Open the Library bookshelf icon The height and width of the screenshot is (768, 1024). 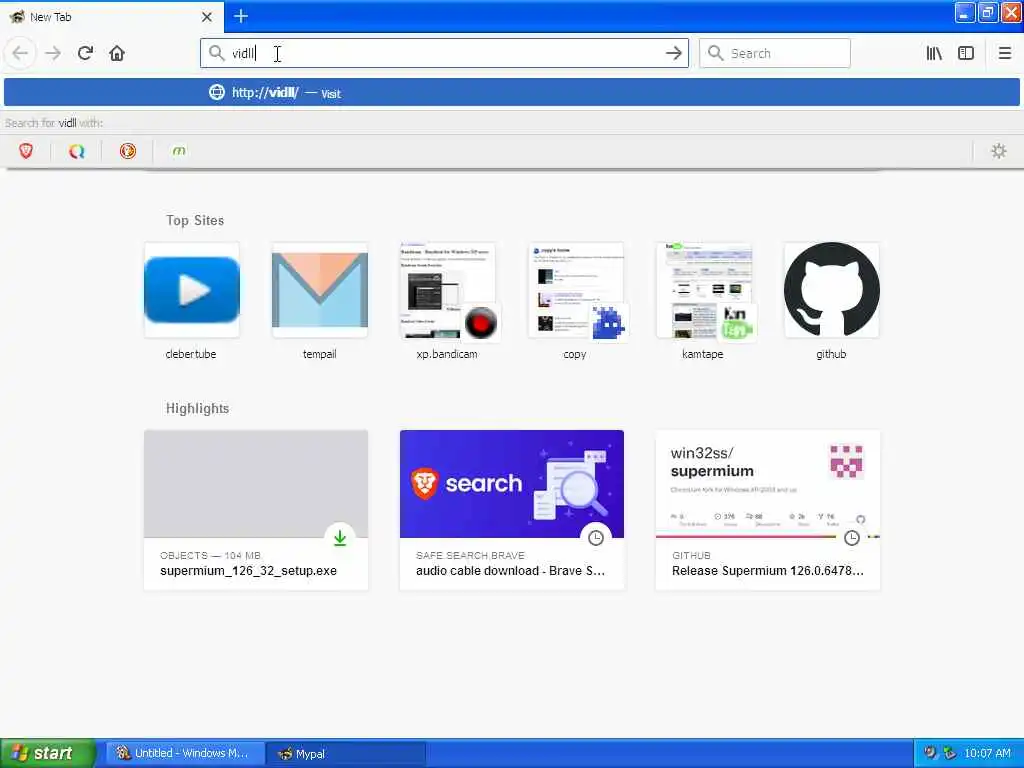click(x=934, y=53)
